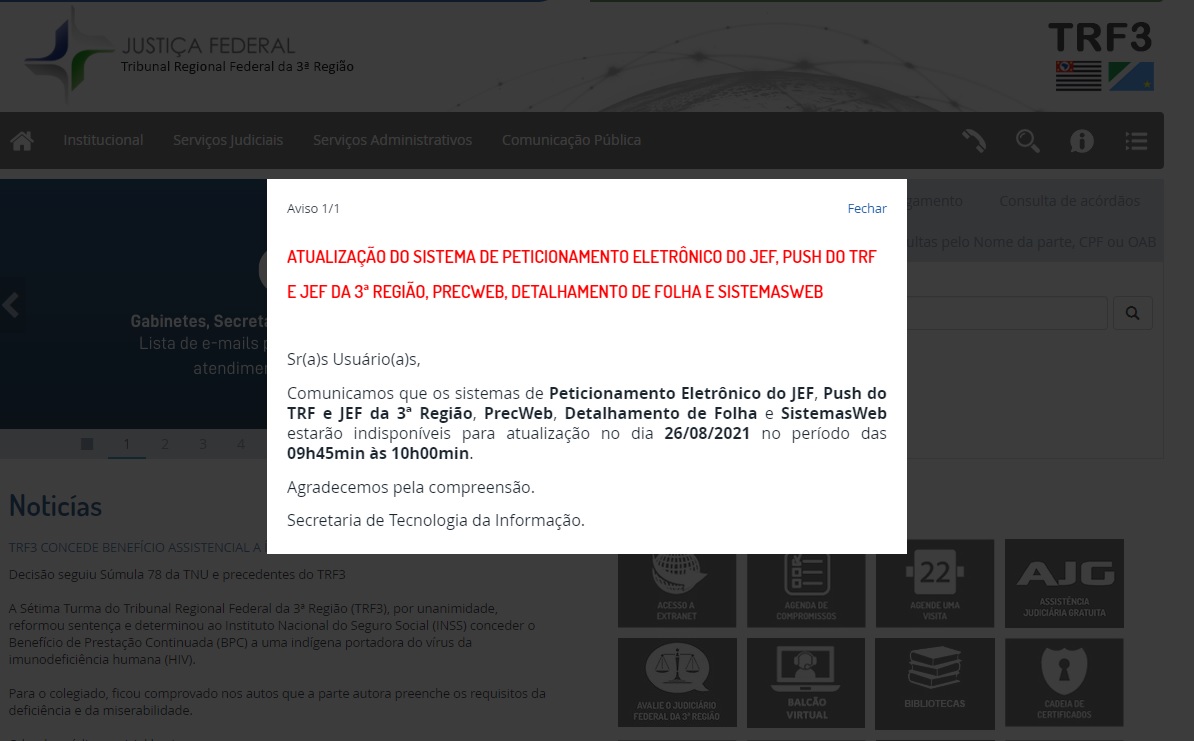Click the TRF3 logo

[1100, 37]
